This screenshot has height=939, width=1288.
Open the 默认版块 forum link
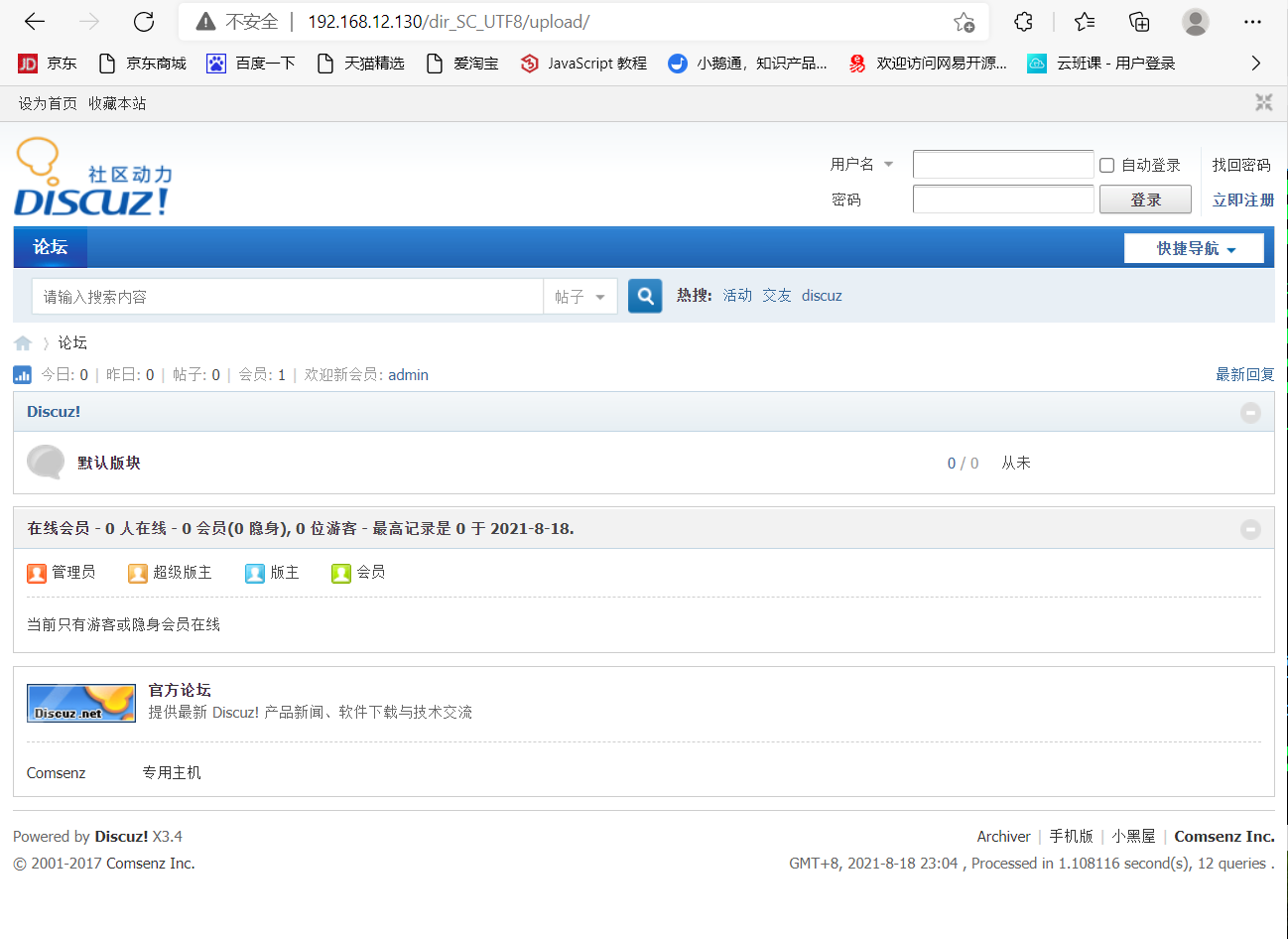tap(109, 463)
